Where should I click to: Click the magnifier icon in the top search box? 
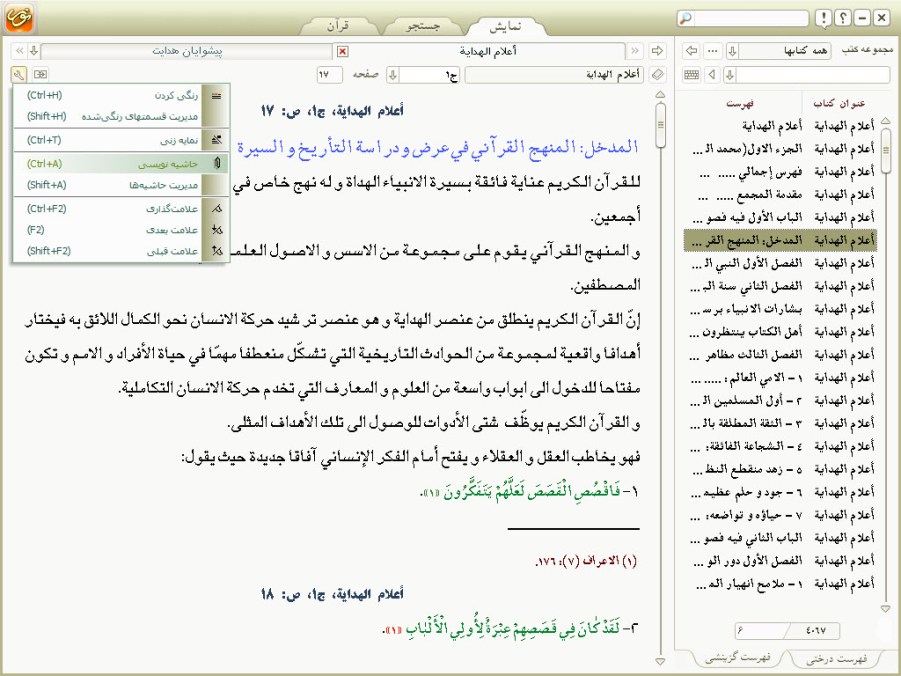coord(686,18)
